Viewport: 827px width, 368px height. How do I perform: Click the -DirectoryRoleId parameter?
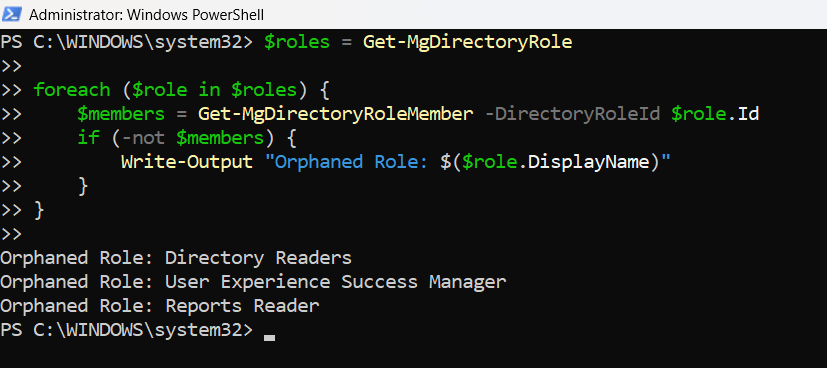pyautogui.click(x=572, y=113)
